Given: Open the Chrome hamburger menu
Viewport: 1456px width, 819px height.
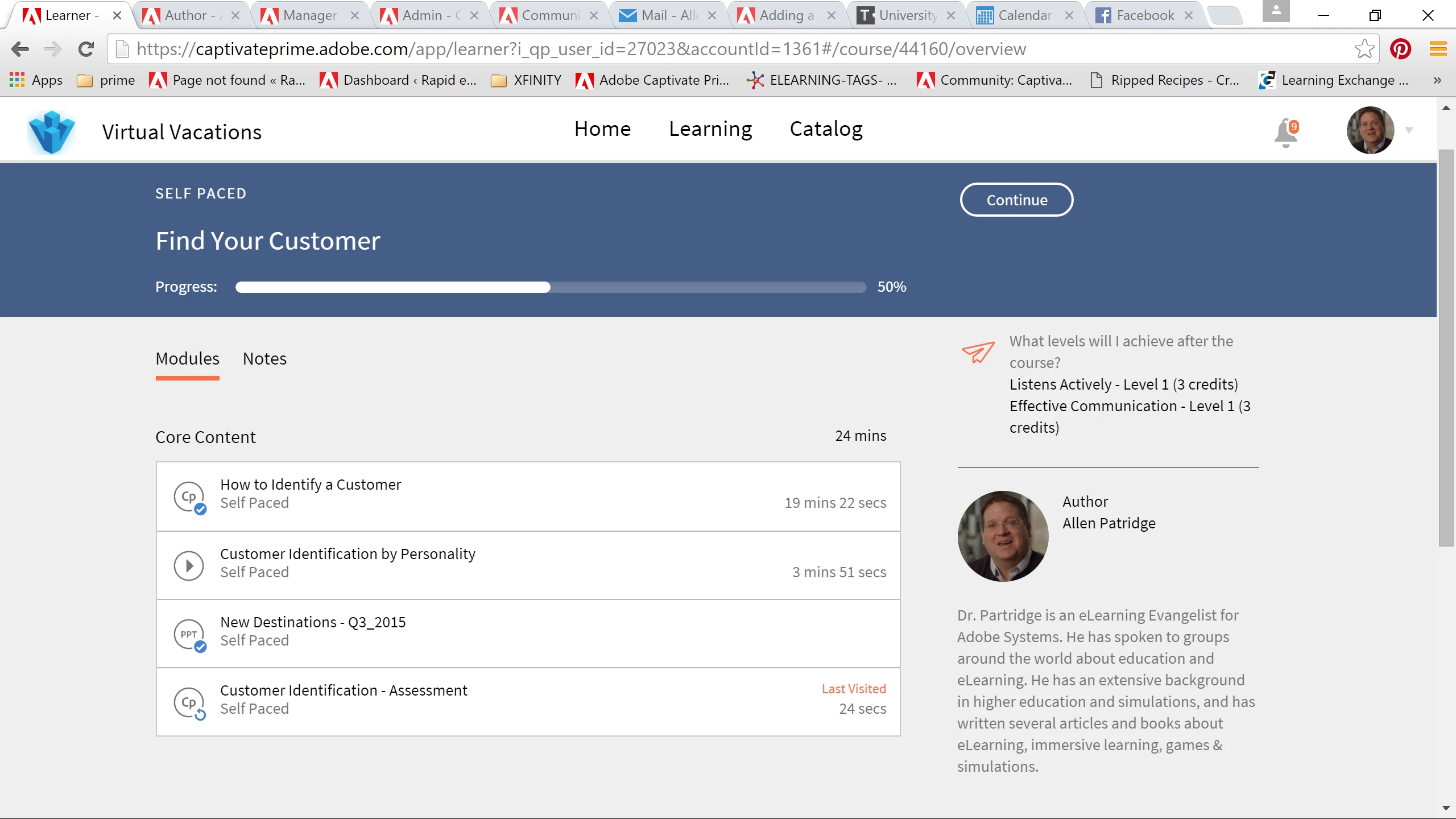Looking at the screenshot, I should click(1438, 49).
